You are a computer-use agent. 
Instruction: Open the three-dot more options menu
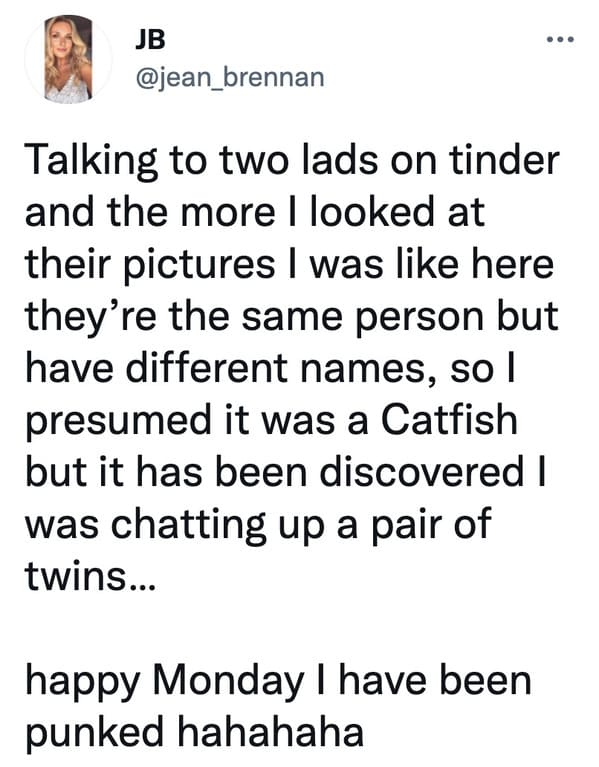coord(560,40)
